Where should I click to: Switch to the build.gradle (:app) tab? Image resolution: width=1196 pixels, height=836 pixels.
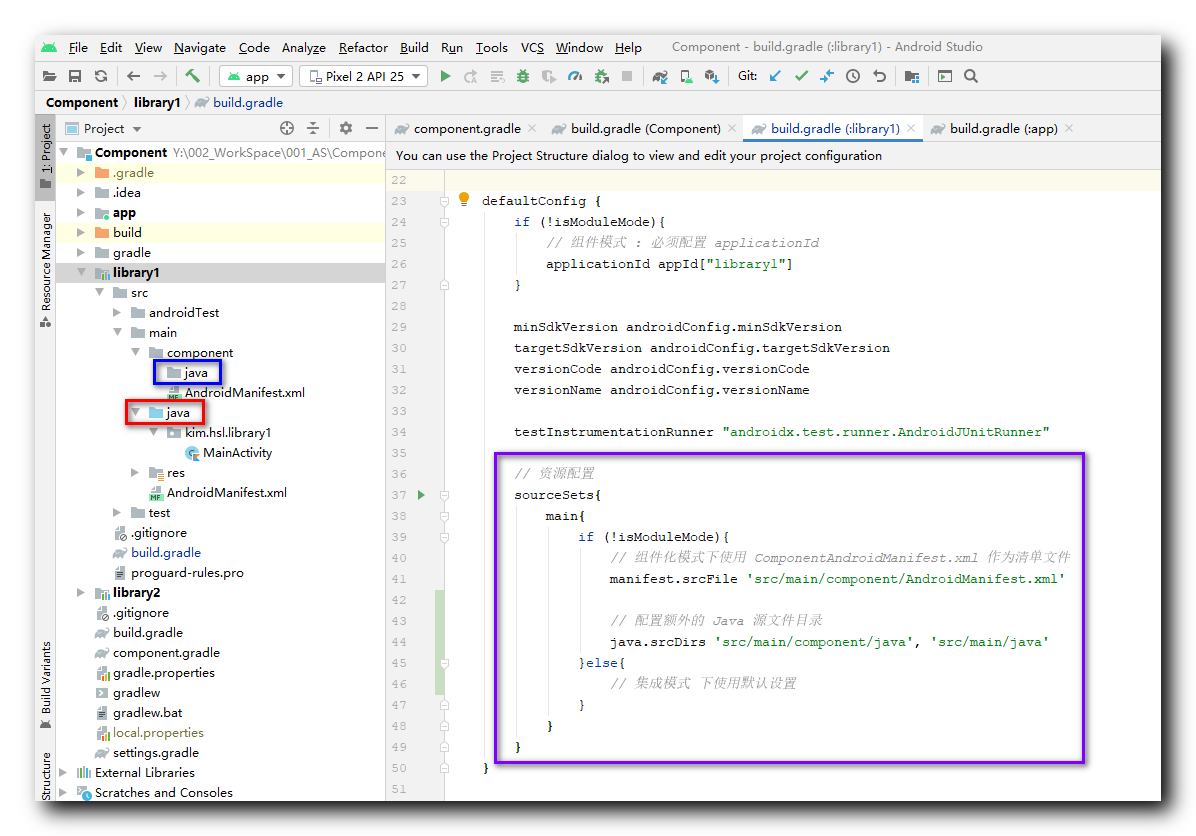point(1001,129)
